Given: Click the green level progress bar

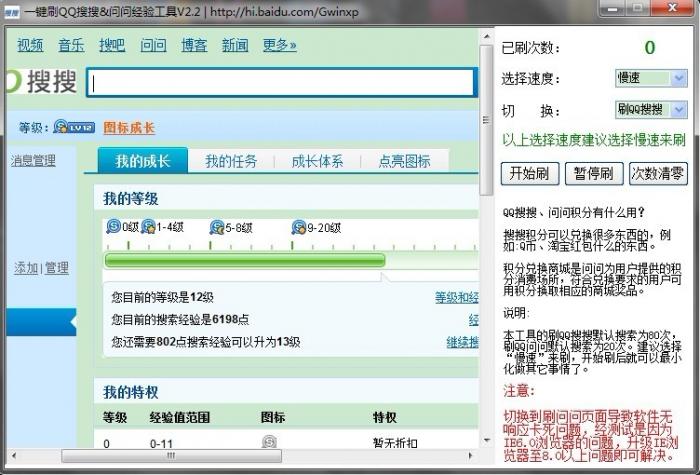Looking at the screenshot, I should point(245,260).
